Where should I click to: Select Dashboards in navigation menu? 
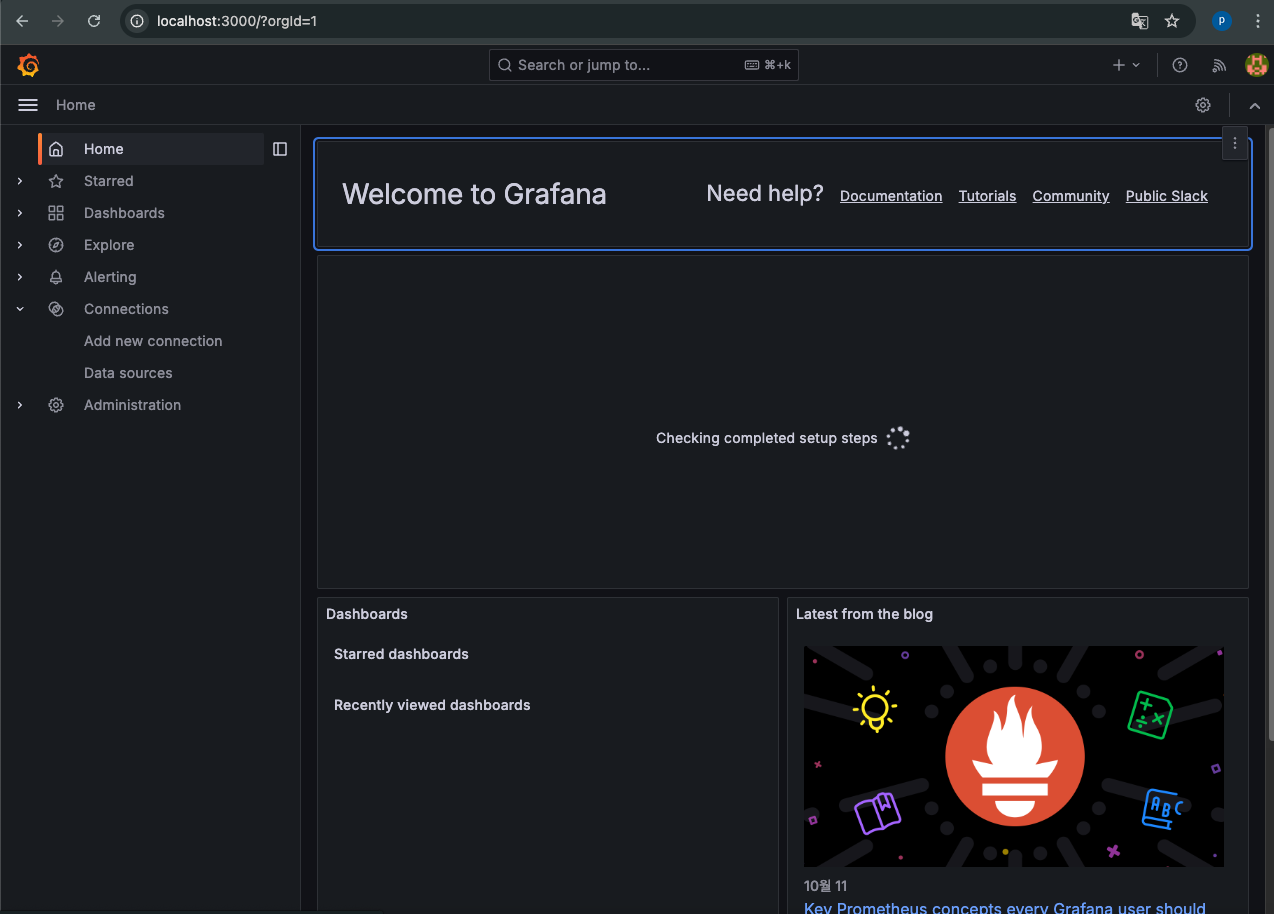click(124, 213)
